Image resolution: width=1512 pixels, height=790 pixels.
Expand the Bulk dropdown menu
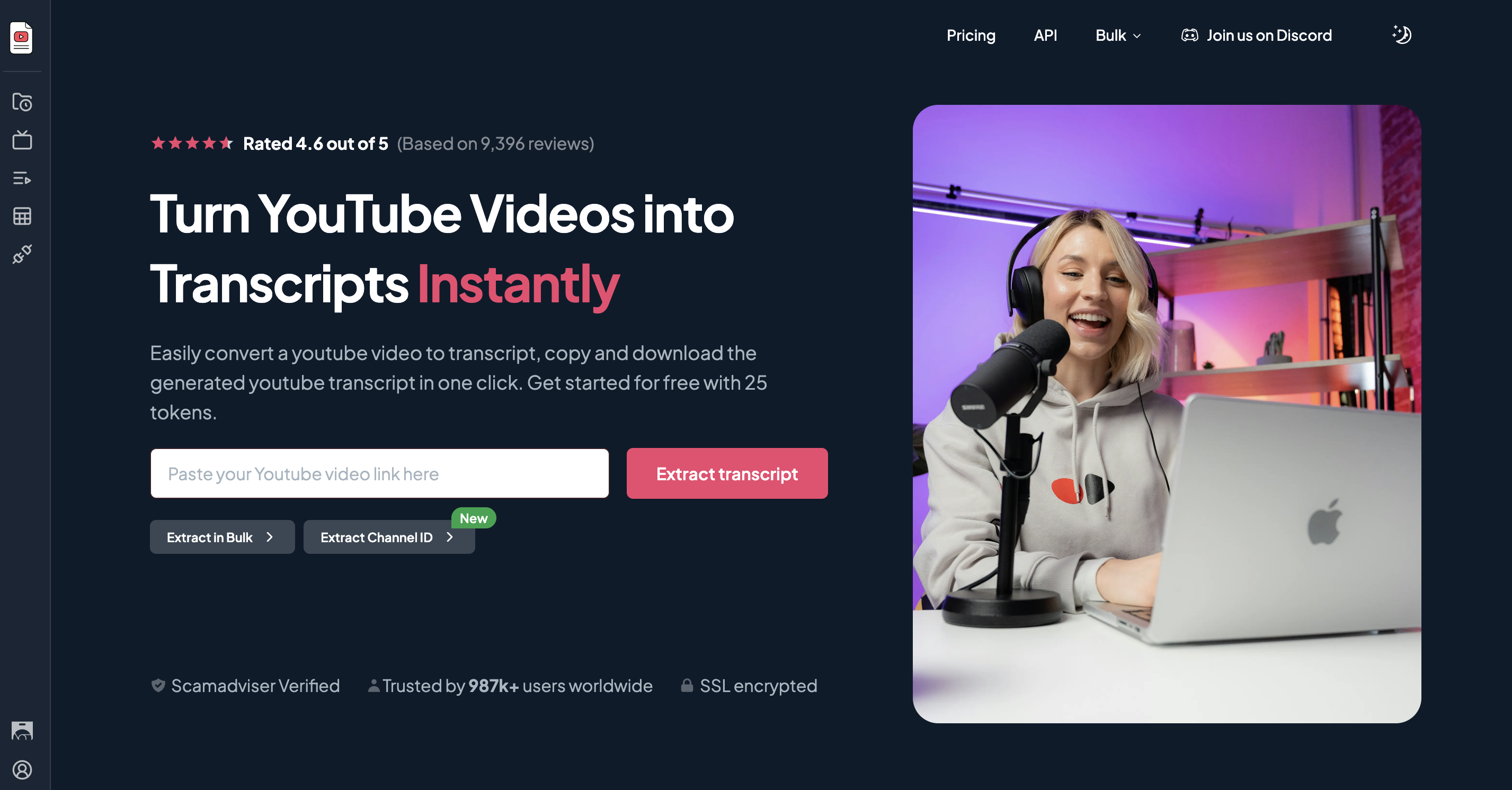tap(1118, 36)
